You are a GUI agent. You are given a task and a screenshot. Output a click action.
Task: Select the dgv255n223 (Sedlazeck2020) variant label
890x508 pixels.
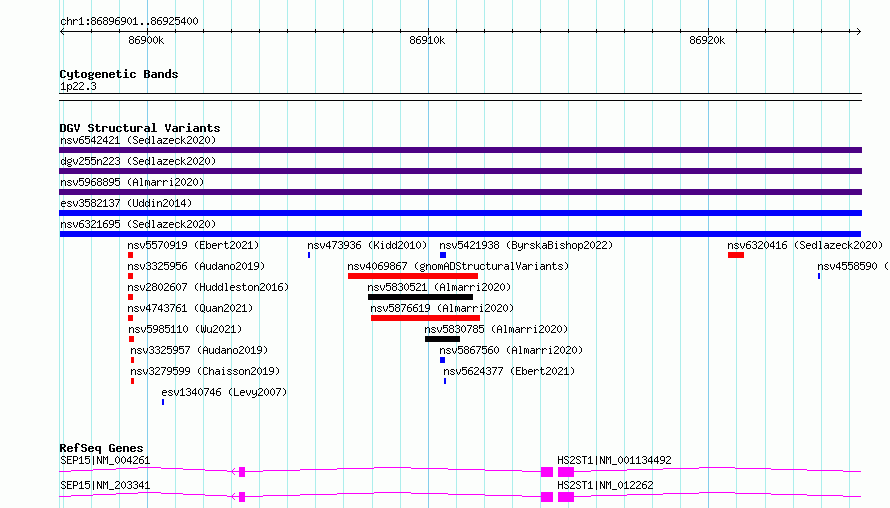click(138, 161)
